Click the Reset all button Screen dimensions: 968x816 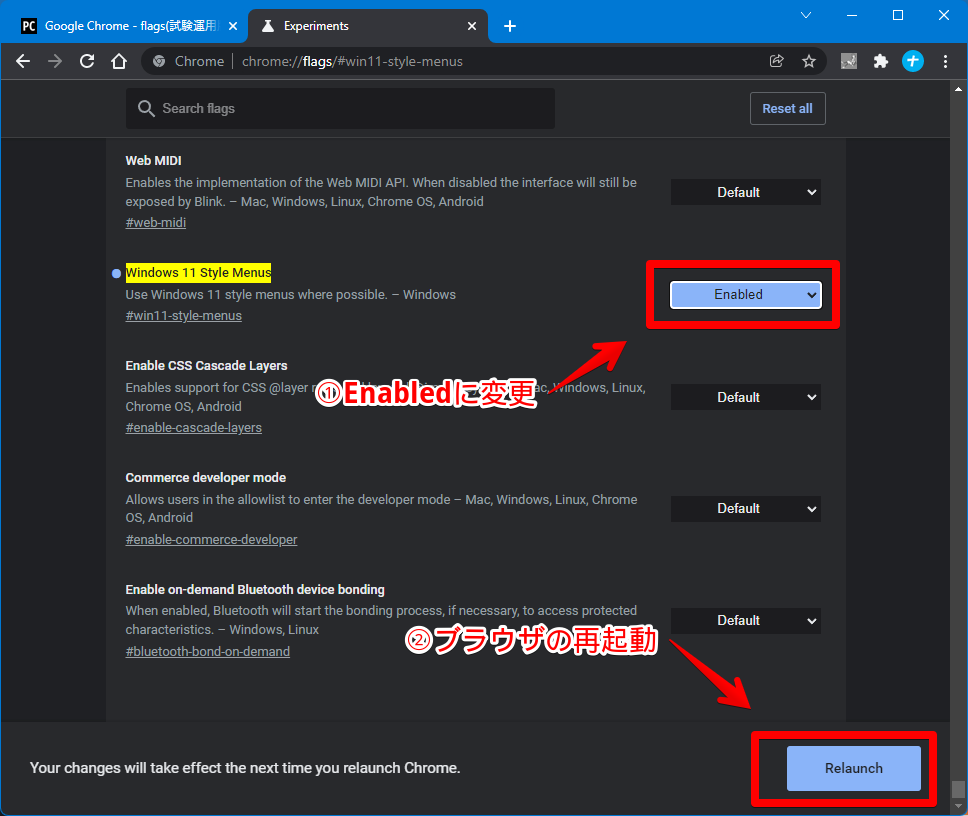pyautogui.click(x=788, y=109)
